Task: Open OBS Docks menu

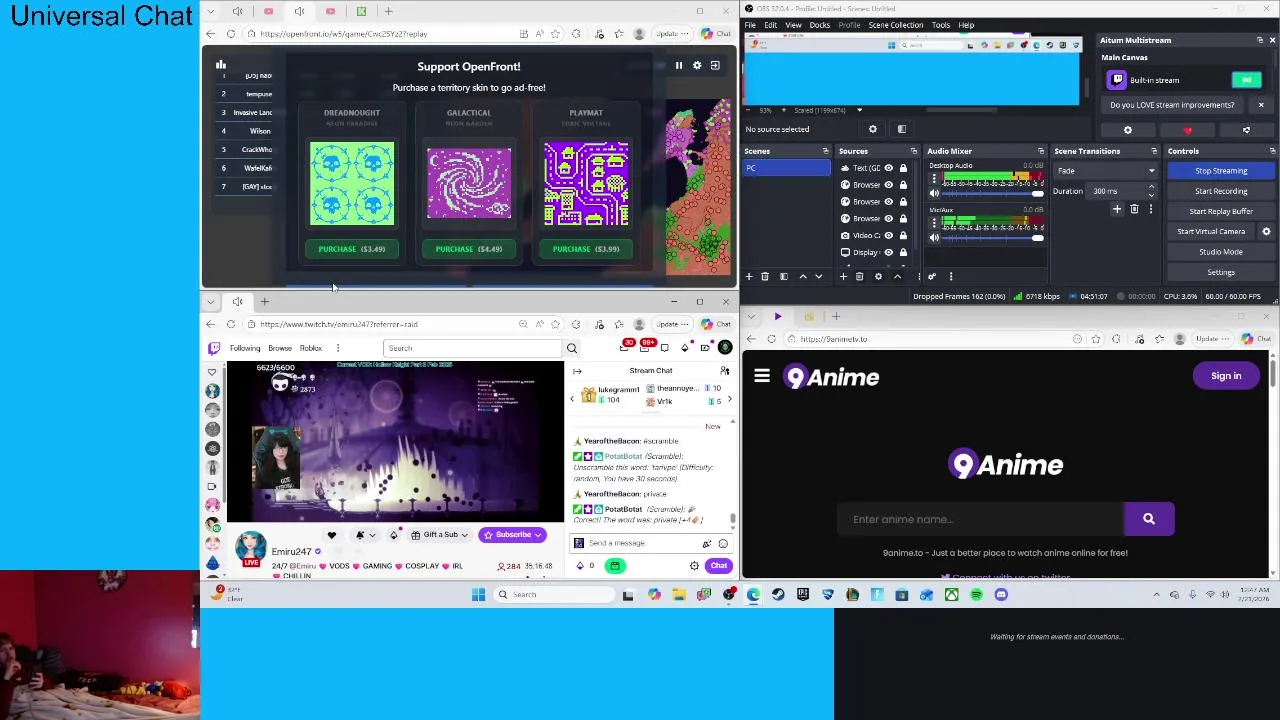Action: (x=820, y=25)
